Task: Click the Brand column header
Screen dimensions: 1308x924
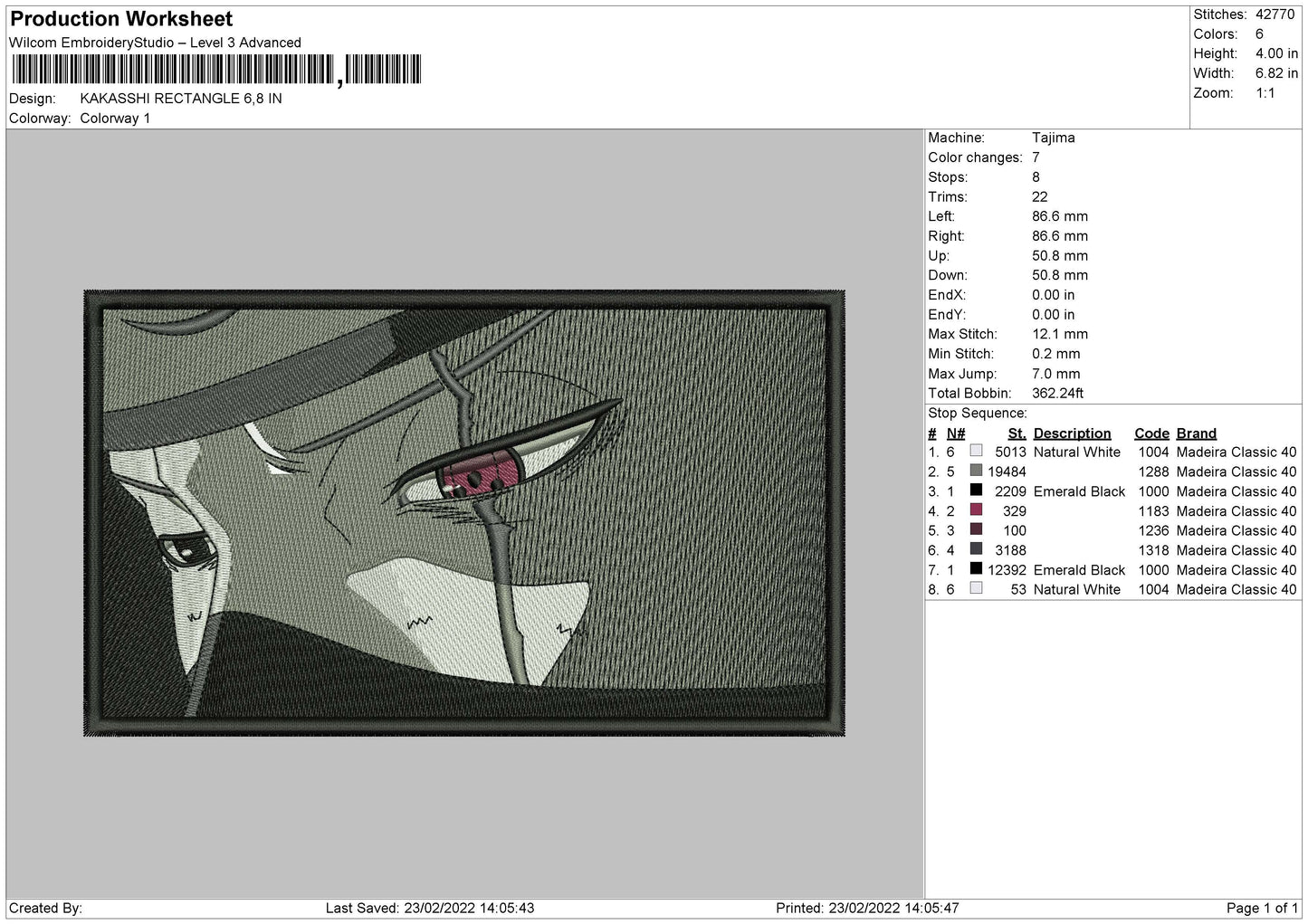Action: 1196,433
